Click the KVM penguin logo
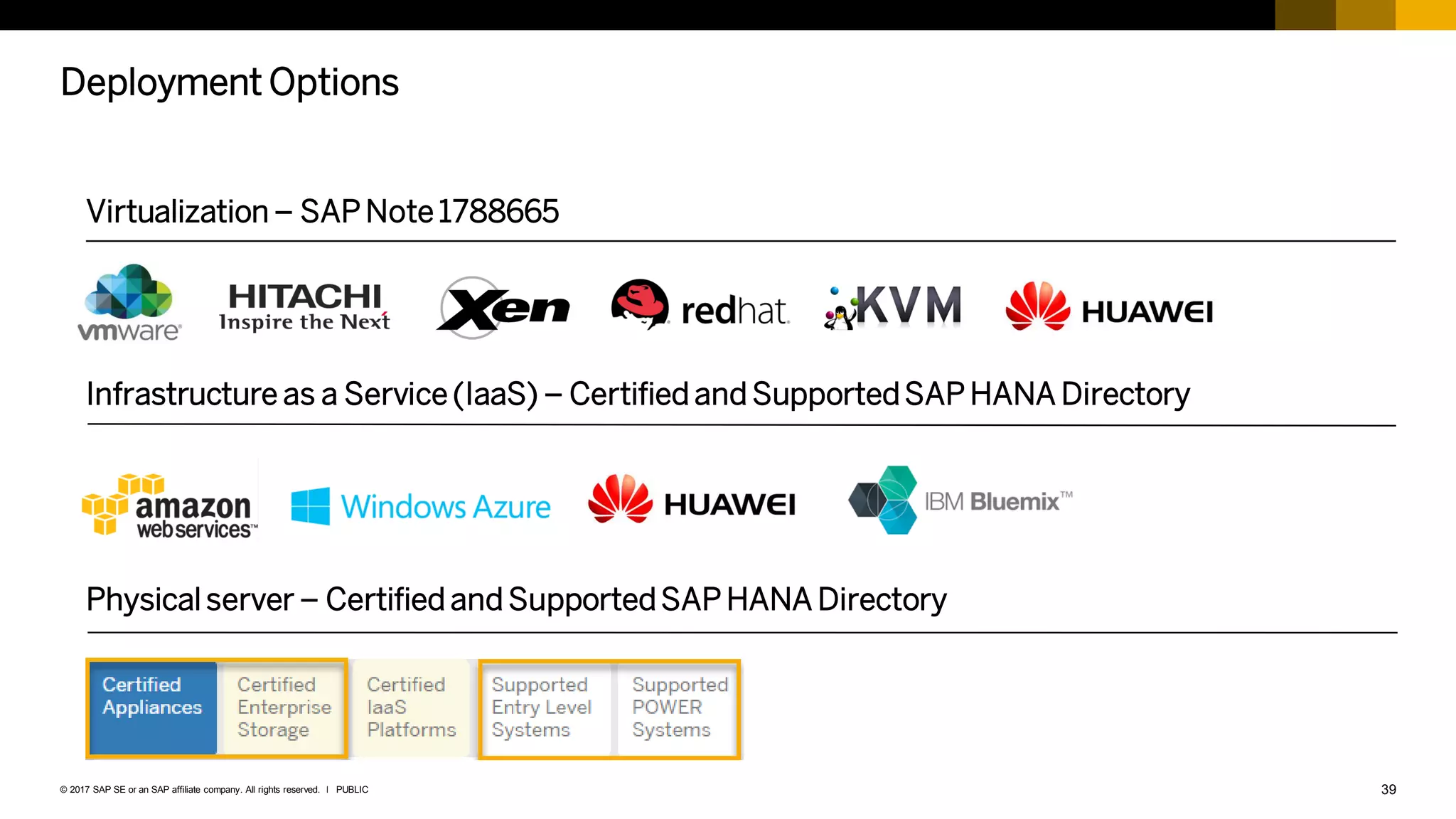The height and width of the screenshot is (819, 1456). pos(893,307)
